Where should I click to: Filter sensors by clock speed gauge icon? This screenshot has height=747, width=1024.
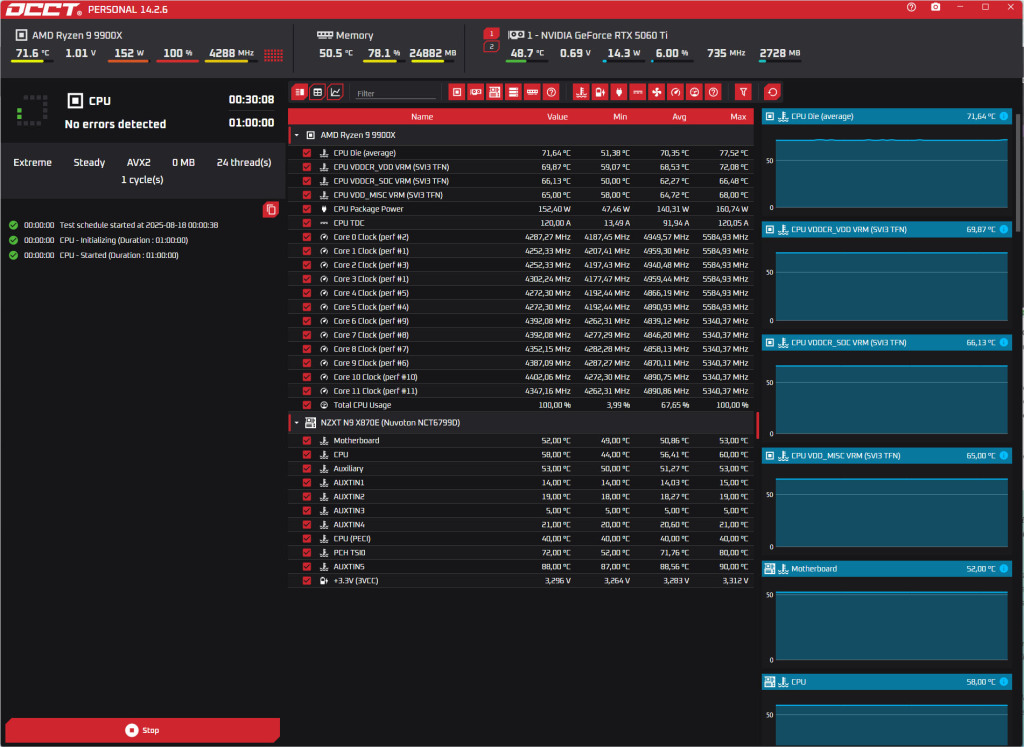click(675, 92)
